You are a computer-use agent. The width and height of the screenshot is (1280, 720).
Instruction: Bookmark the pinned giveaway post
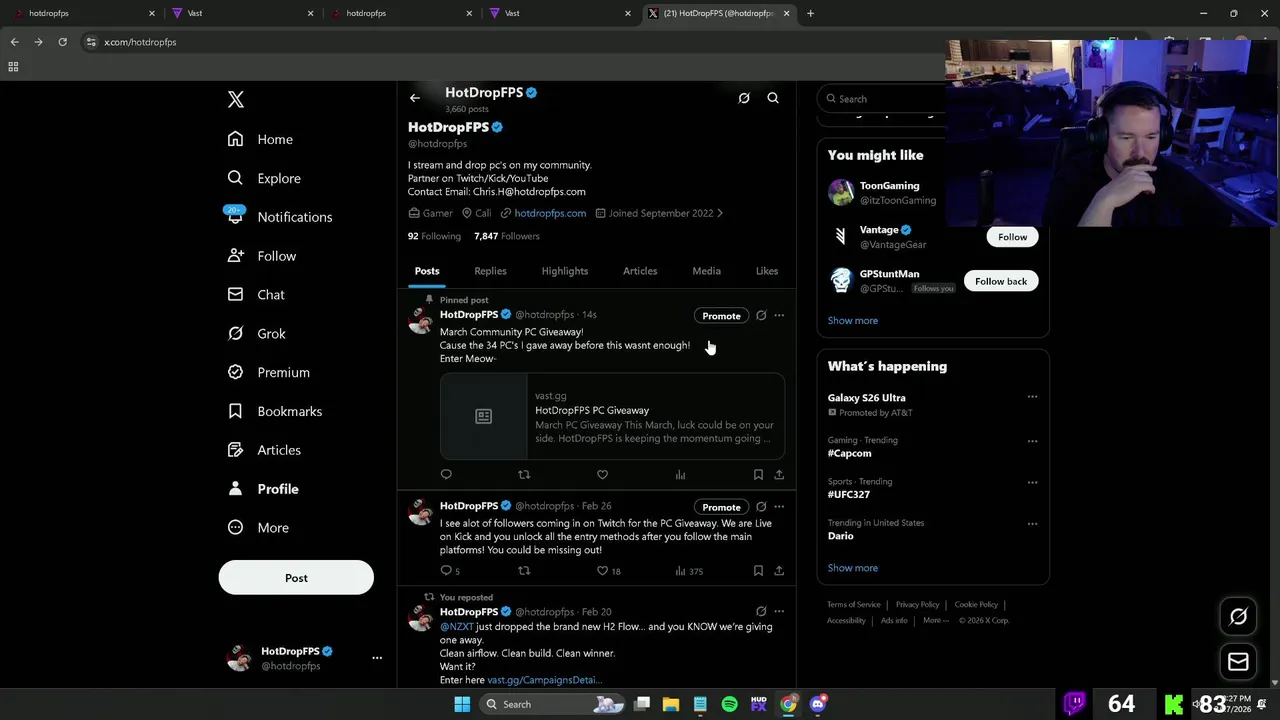point(758,474)
